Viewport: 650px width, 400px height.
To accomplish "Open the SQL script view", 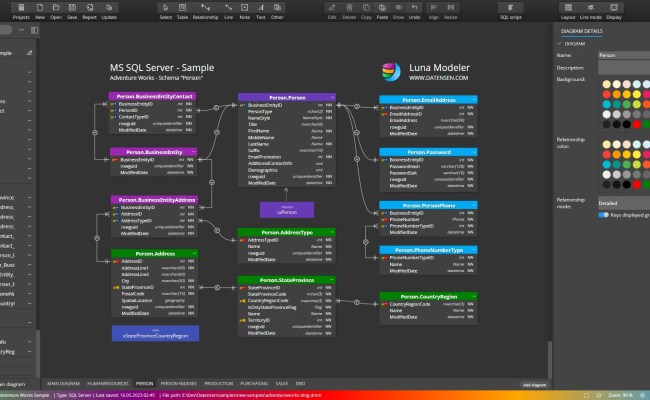I will tap(511, 11).
